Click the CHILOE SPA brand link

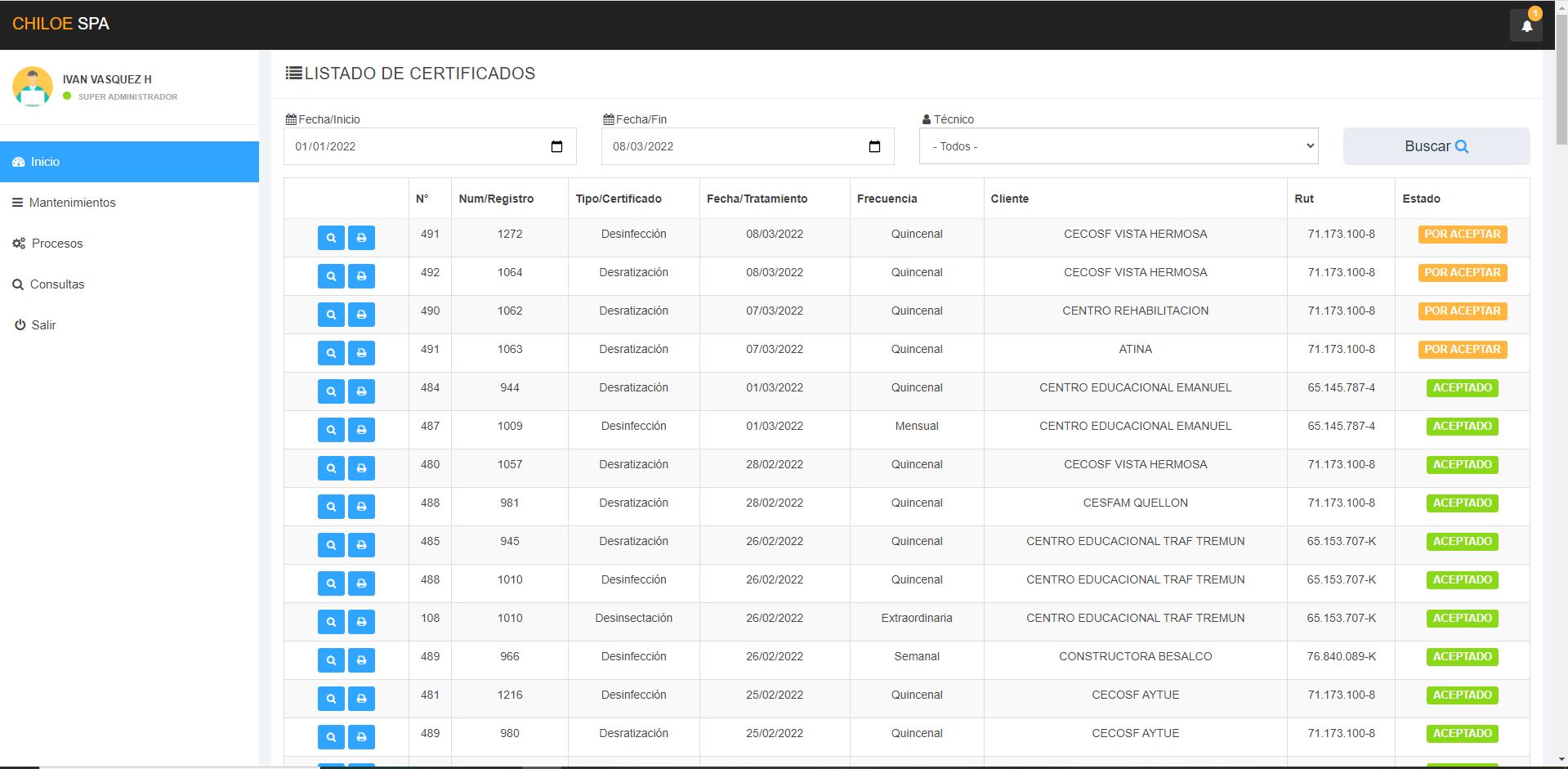tap(60, 24)
